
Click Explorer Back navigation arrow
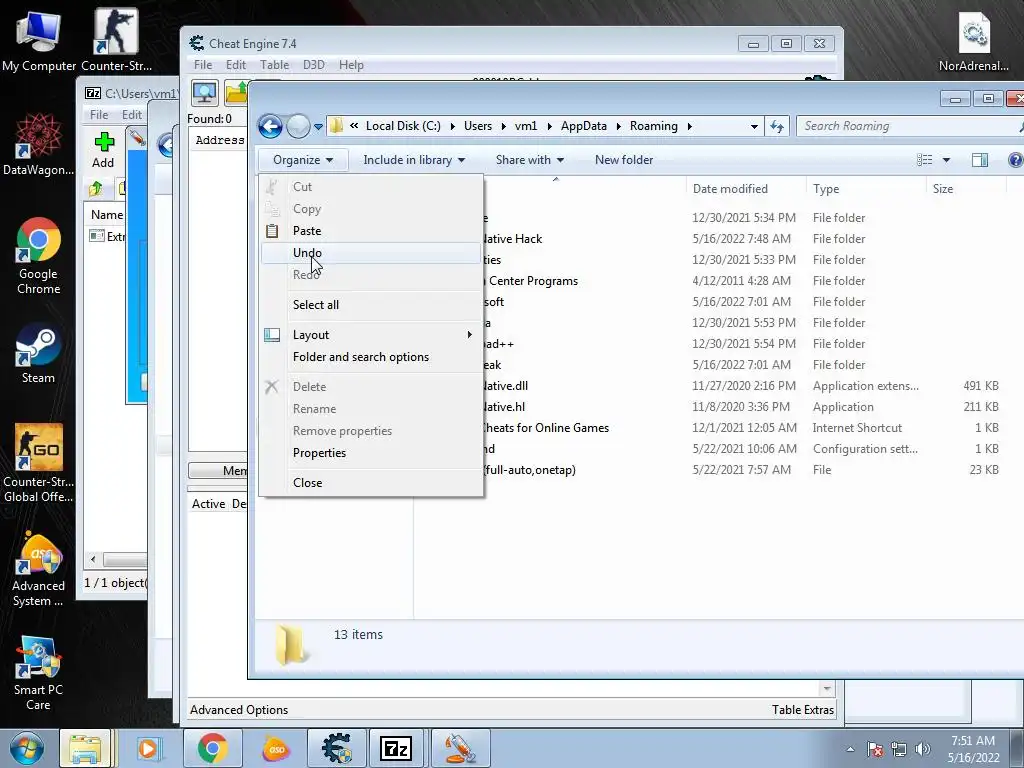270,126
